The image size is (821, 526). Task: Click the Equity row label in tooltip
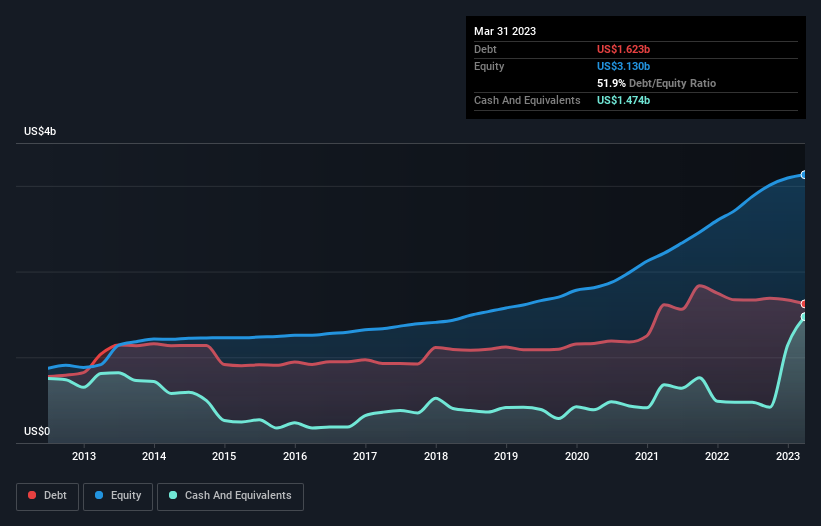489,66
